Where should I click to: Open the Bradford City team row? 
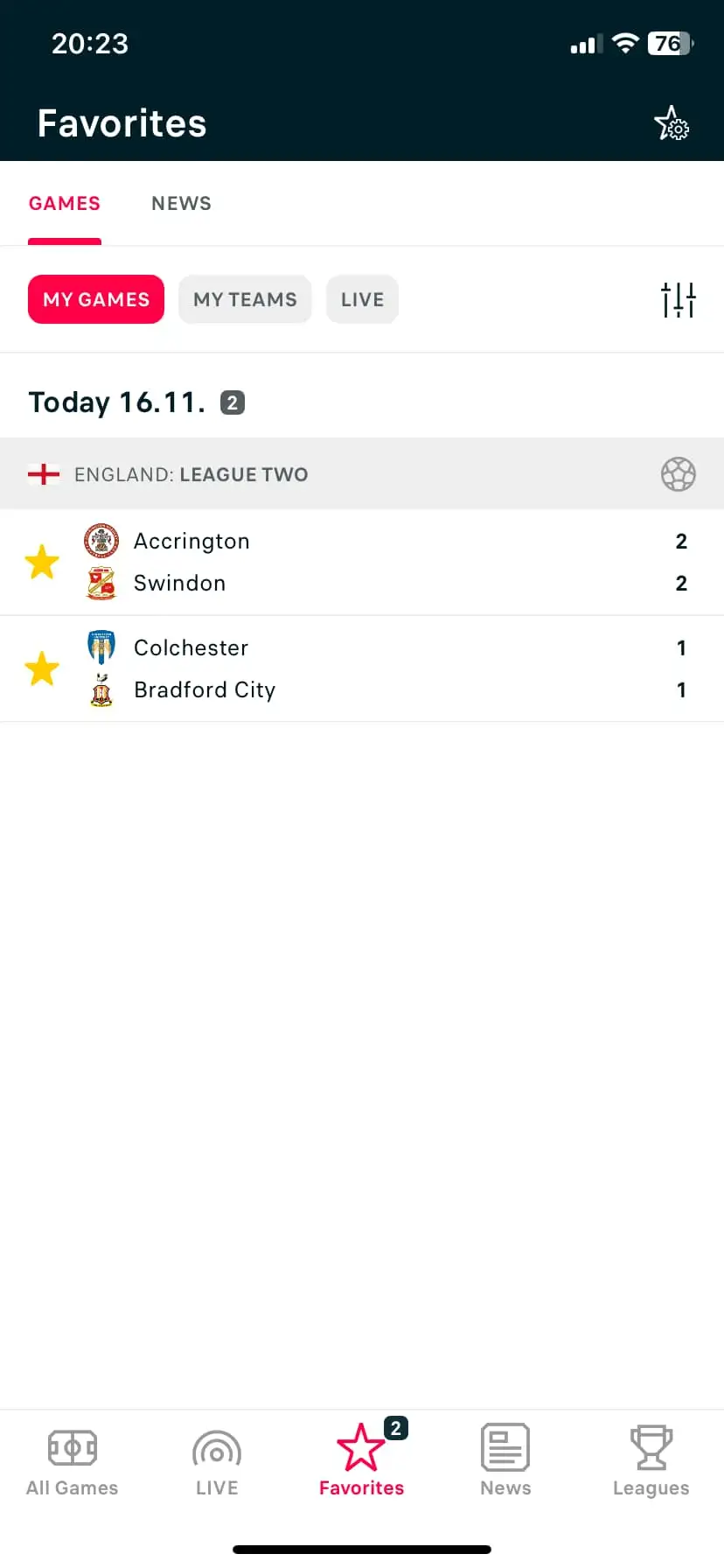click(x=362, y=689)
